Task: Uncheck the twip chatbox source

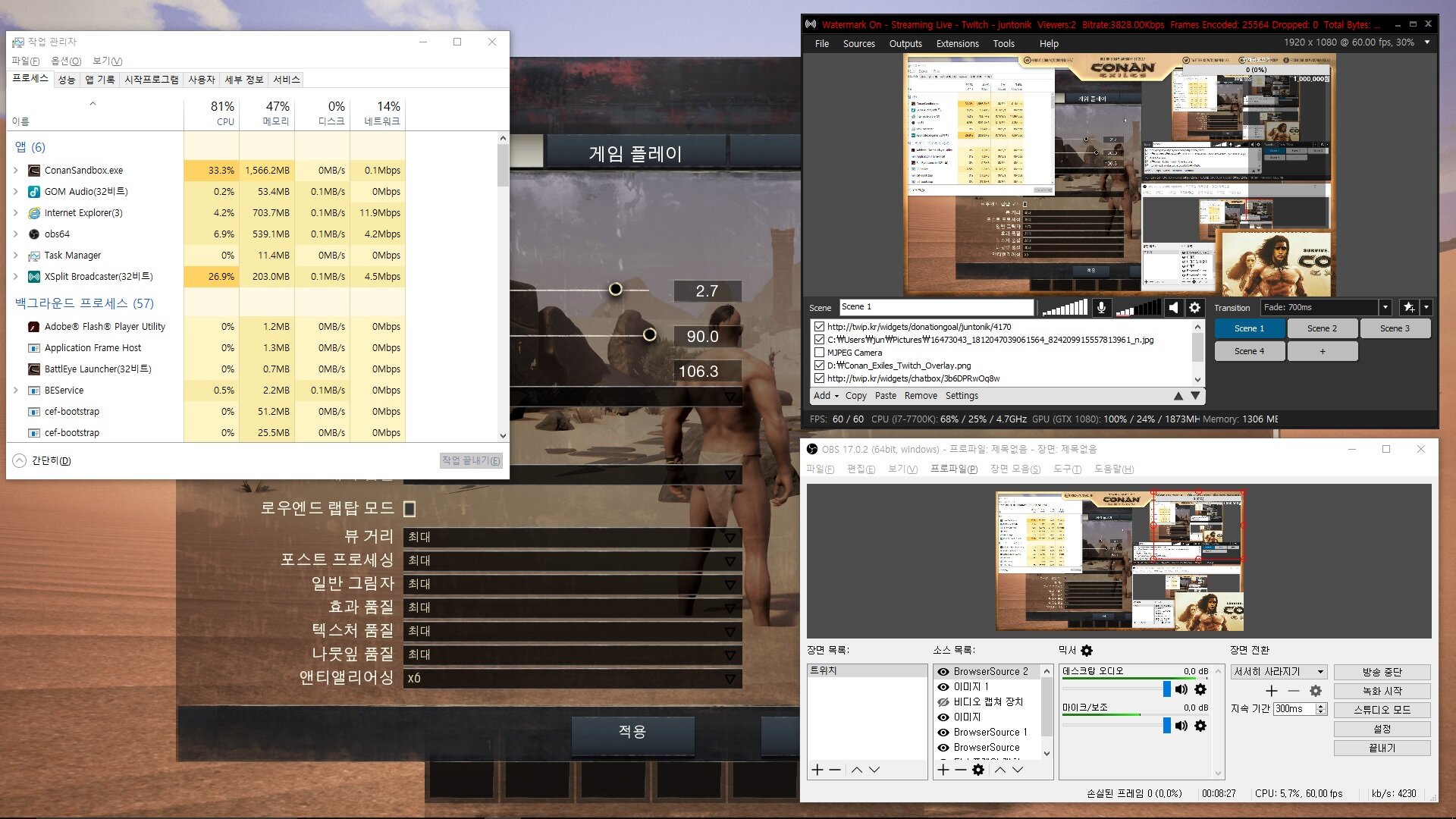Action: (x=819, y=378)
